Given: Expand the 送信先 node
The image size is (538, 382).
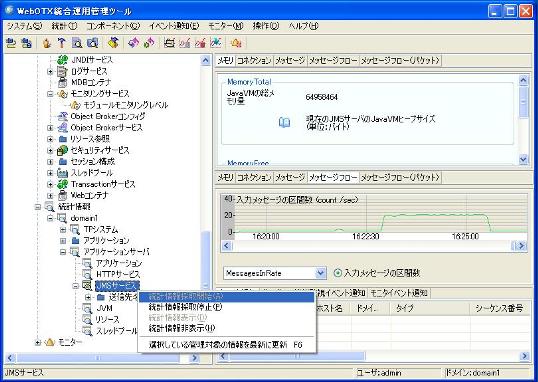Looking at the screenshot, I should [x=88, y=297].
